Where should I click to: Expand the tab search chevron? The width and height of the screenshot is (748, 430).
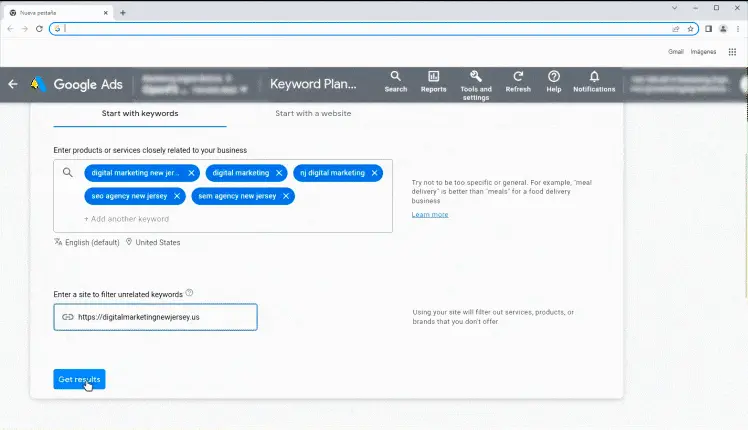[674, 8]
